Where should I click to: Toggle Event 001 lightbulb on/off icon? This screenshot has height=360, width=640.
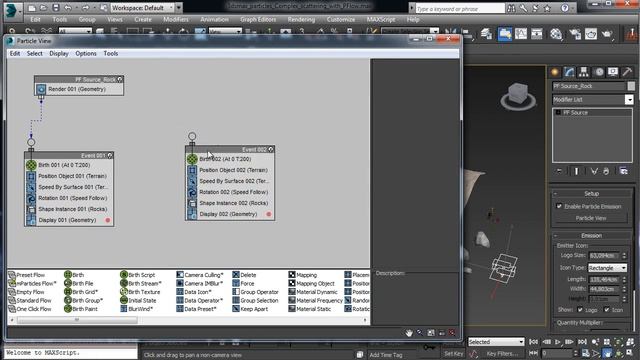pyautogui.click(x=110, y=156)
